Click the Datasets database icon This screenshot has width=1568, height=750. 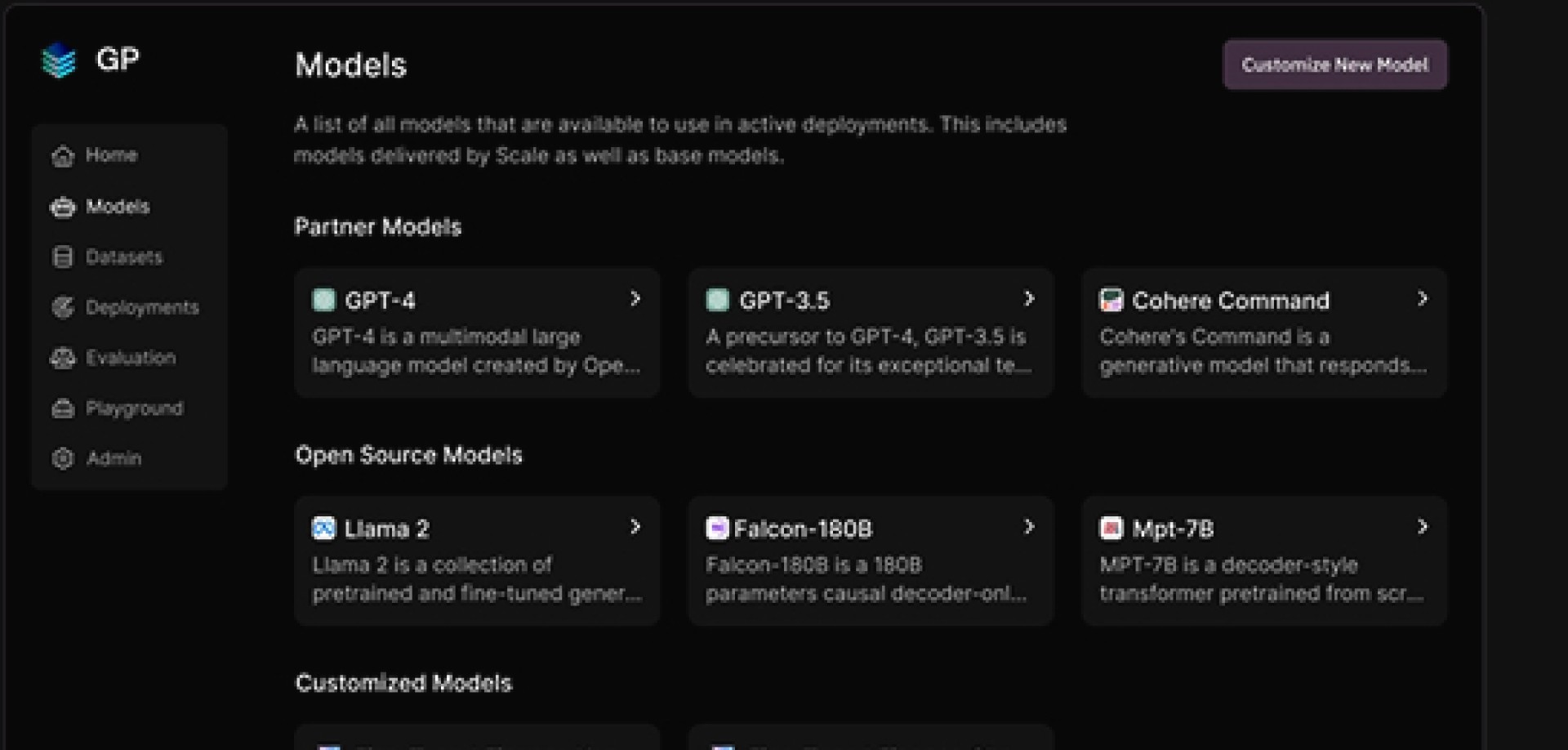coord(63,257)
